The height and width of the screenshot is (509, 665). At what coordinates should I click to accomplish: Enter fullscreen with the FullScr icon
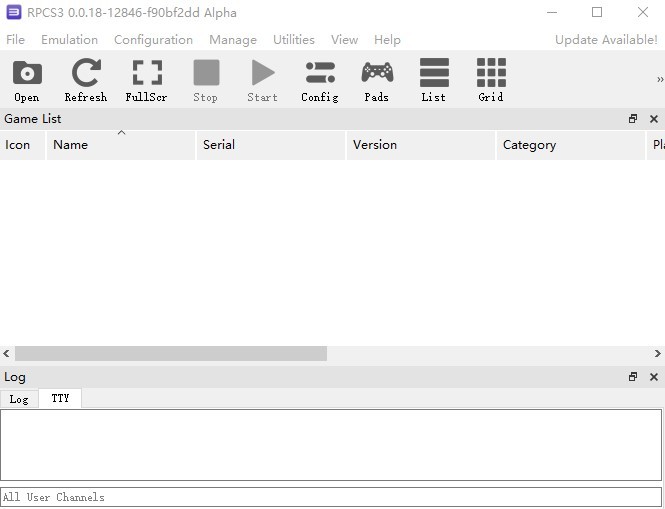point(146,80)
